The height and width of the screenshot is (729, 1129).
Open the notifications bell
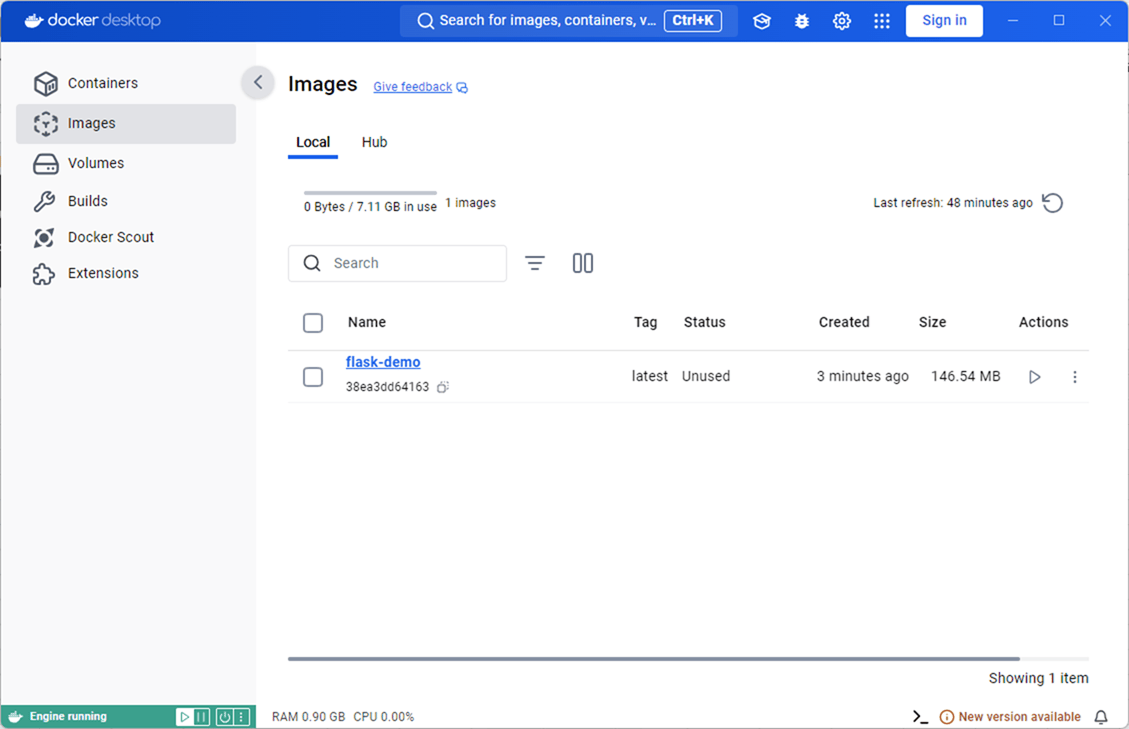(1101, 716)
